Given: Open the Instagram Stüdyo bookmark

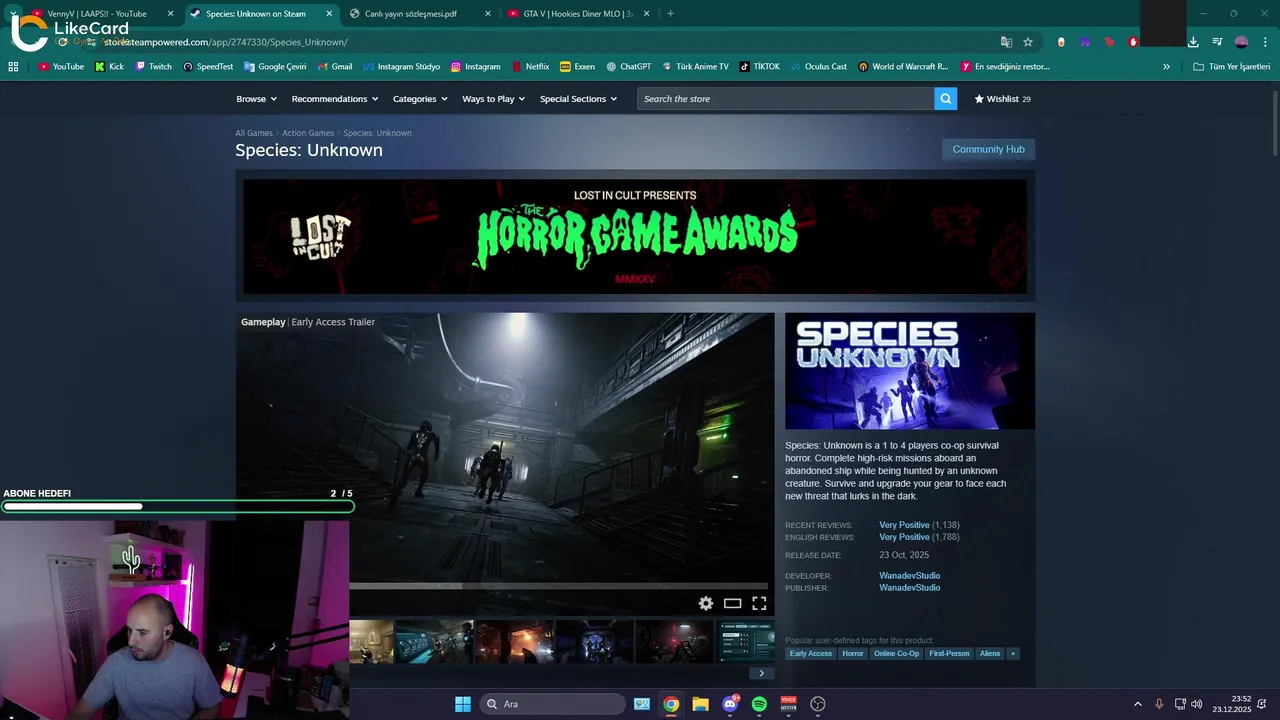Looking at the screenshot, I should [x=402, y=67].
